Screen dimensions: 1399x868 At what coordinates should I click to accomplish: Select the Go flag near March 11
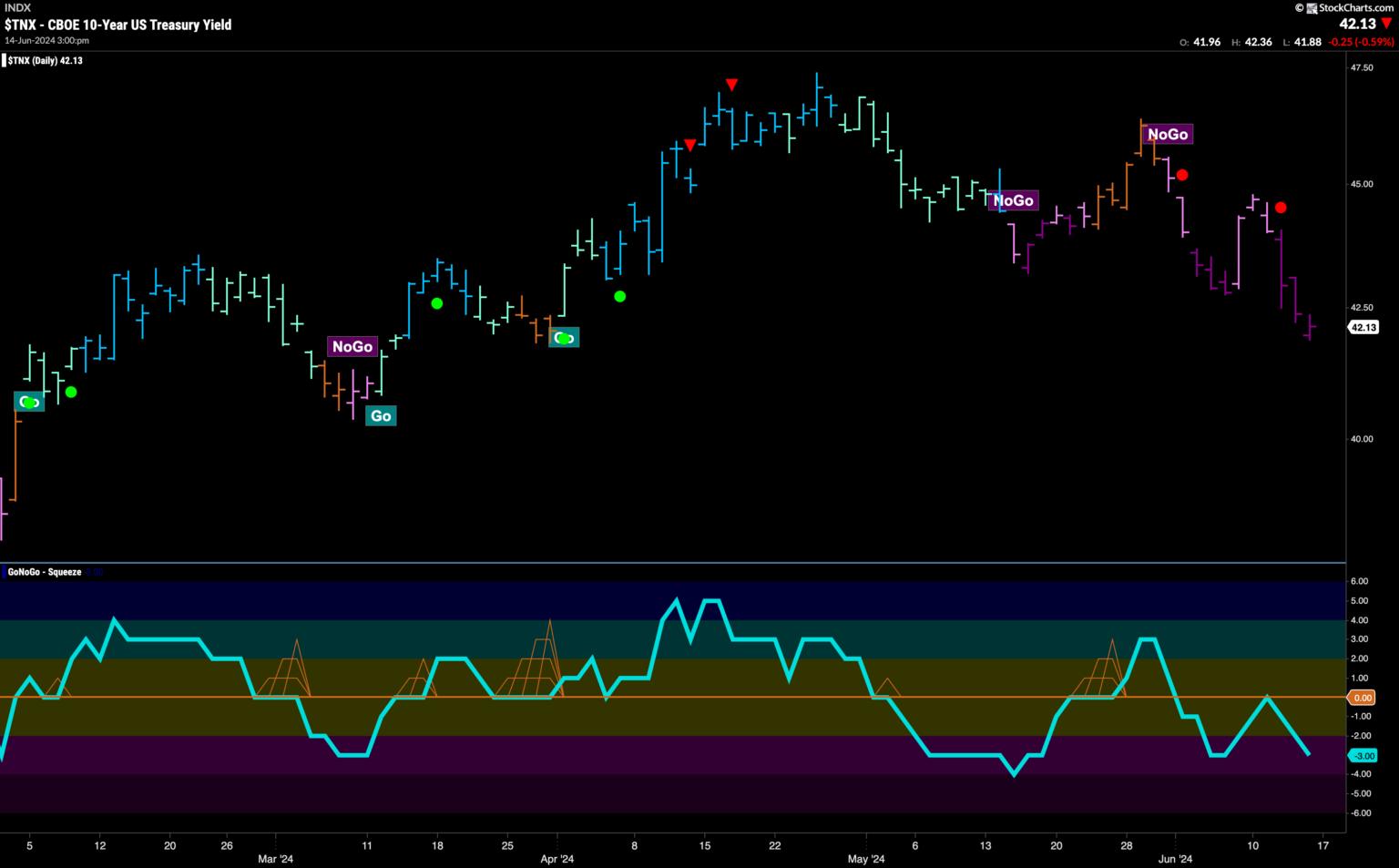[x=381, y=416]
